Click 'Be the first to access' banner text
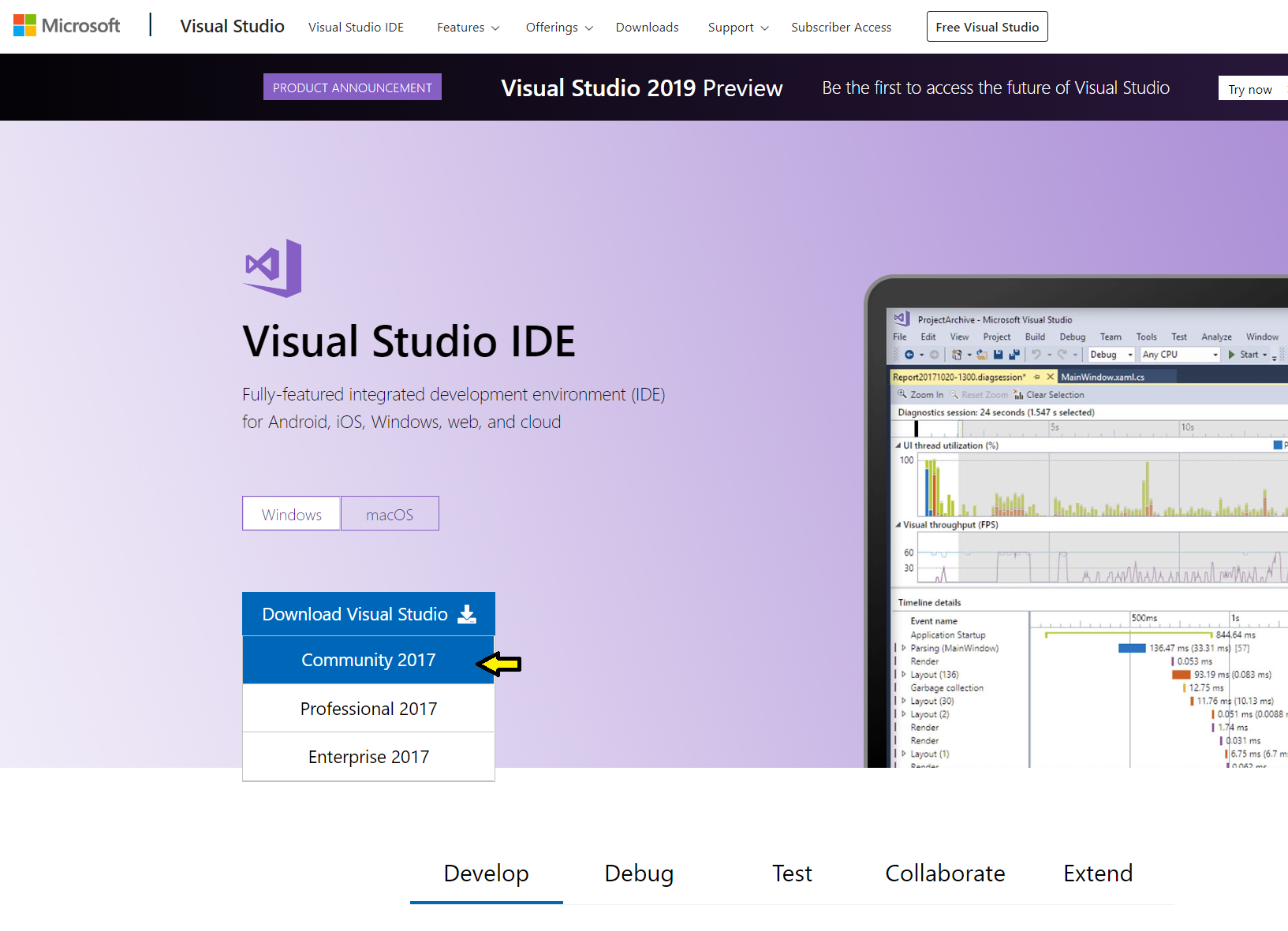The height and width of the screenshot is (931, 1288). (995, 88)
